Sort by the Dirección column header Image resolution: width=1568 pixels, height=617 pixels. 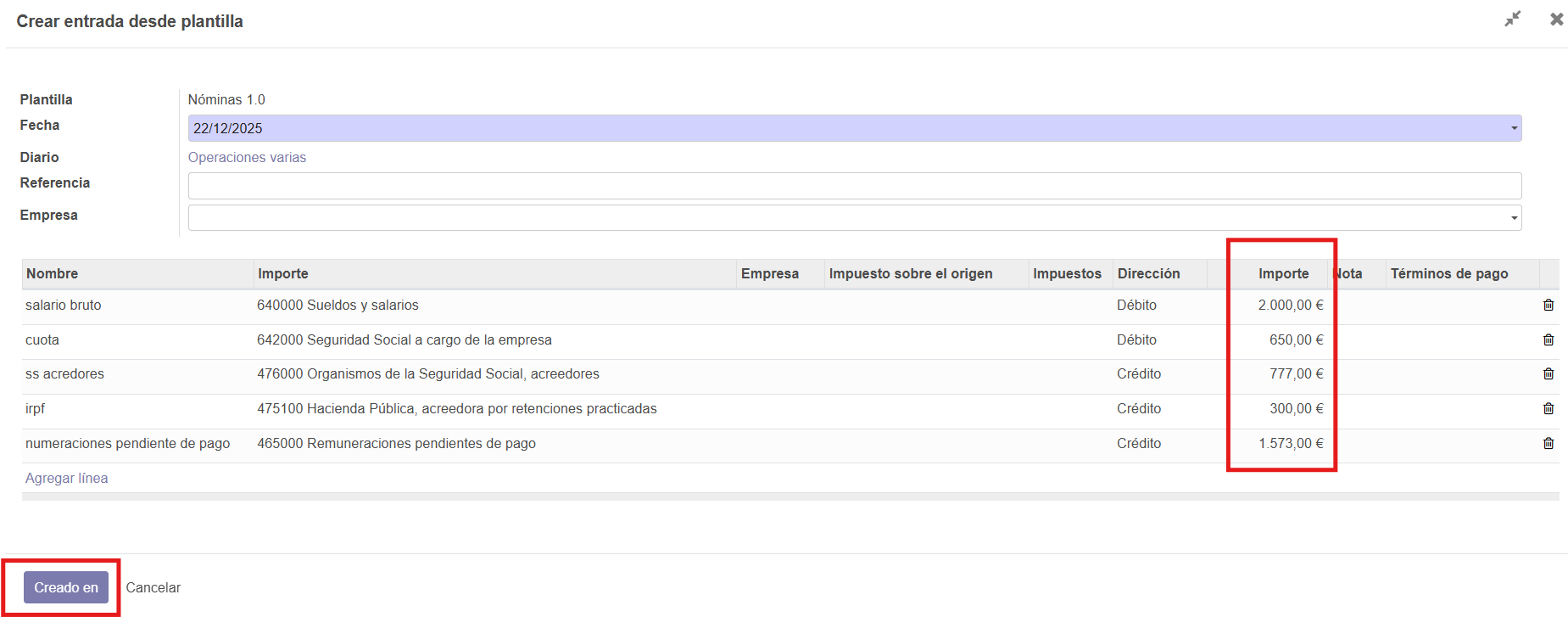[x=1148, y=274]
